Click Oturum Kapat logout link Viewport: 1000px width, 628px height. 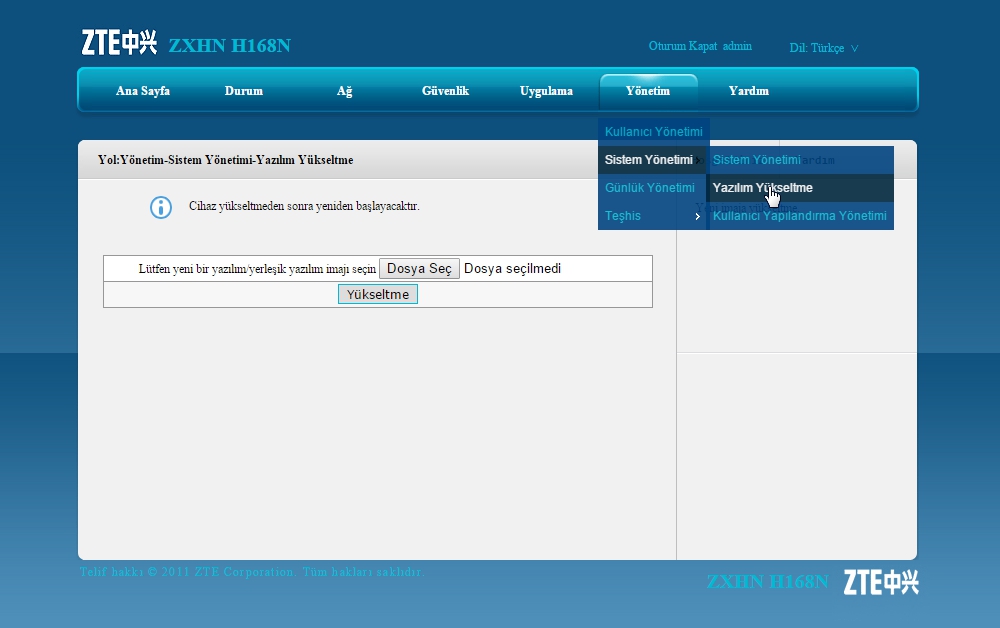[682, 46]
